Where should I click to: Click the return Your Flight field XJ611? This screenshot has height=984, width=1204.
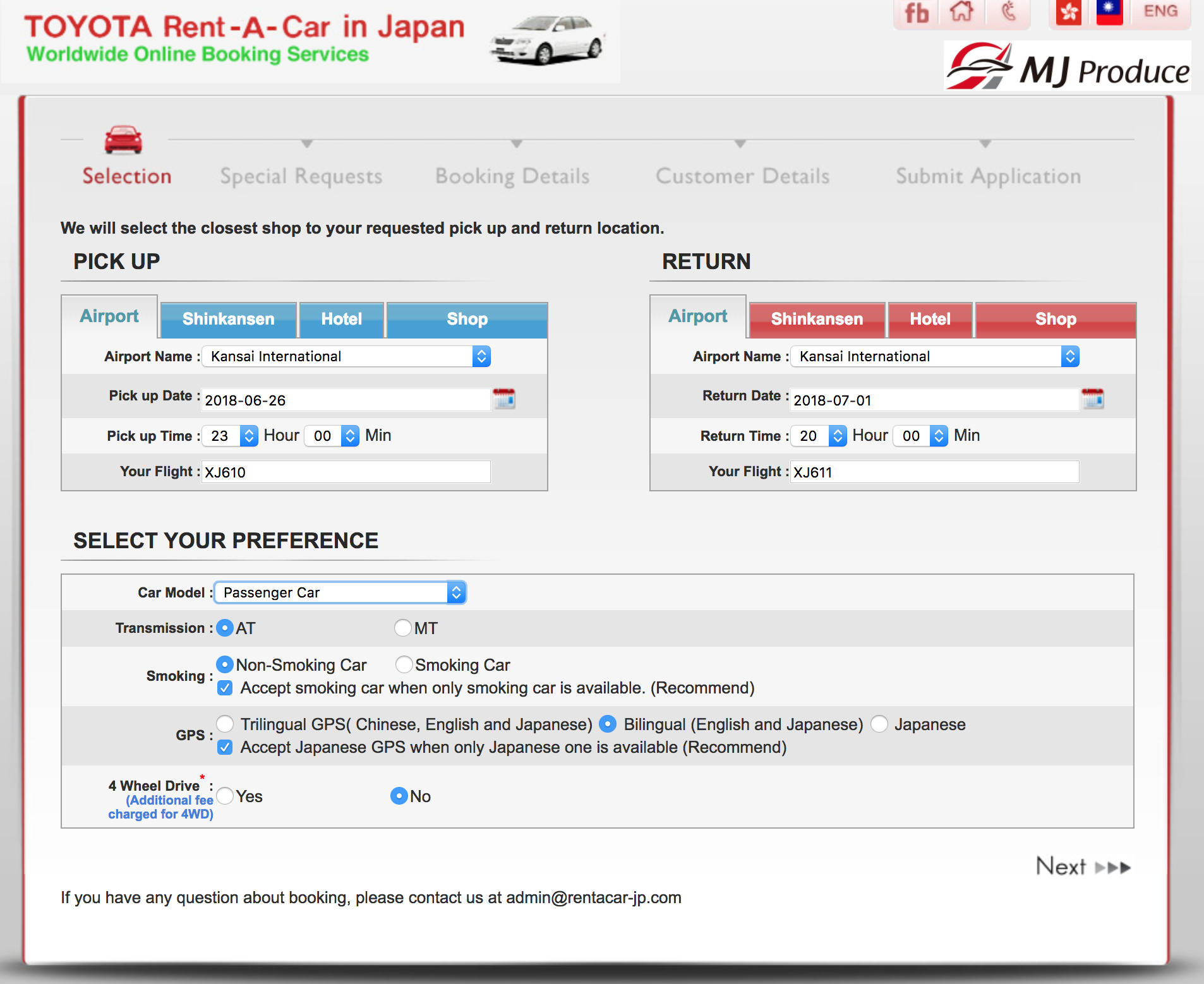click(935, 472)
